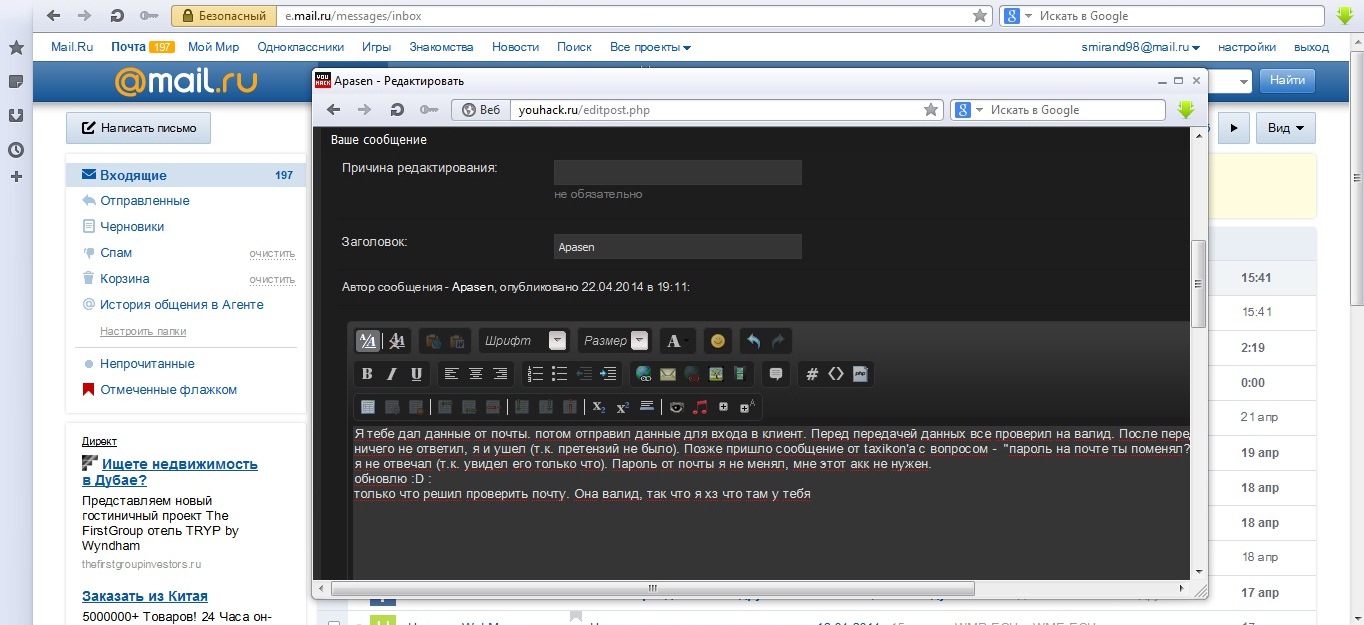This screenshot has width=1364, height=625.
Task: Open Мой Мир in Mail.Ru top navigation
Action: click(x=213, y=47)
